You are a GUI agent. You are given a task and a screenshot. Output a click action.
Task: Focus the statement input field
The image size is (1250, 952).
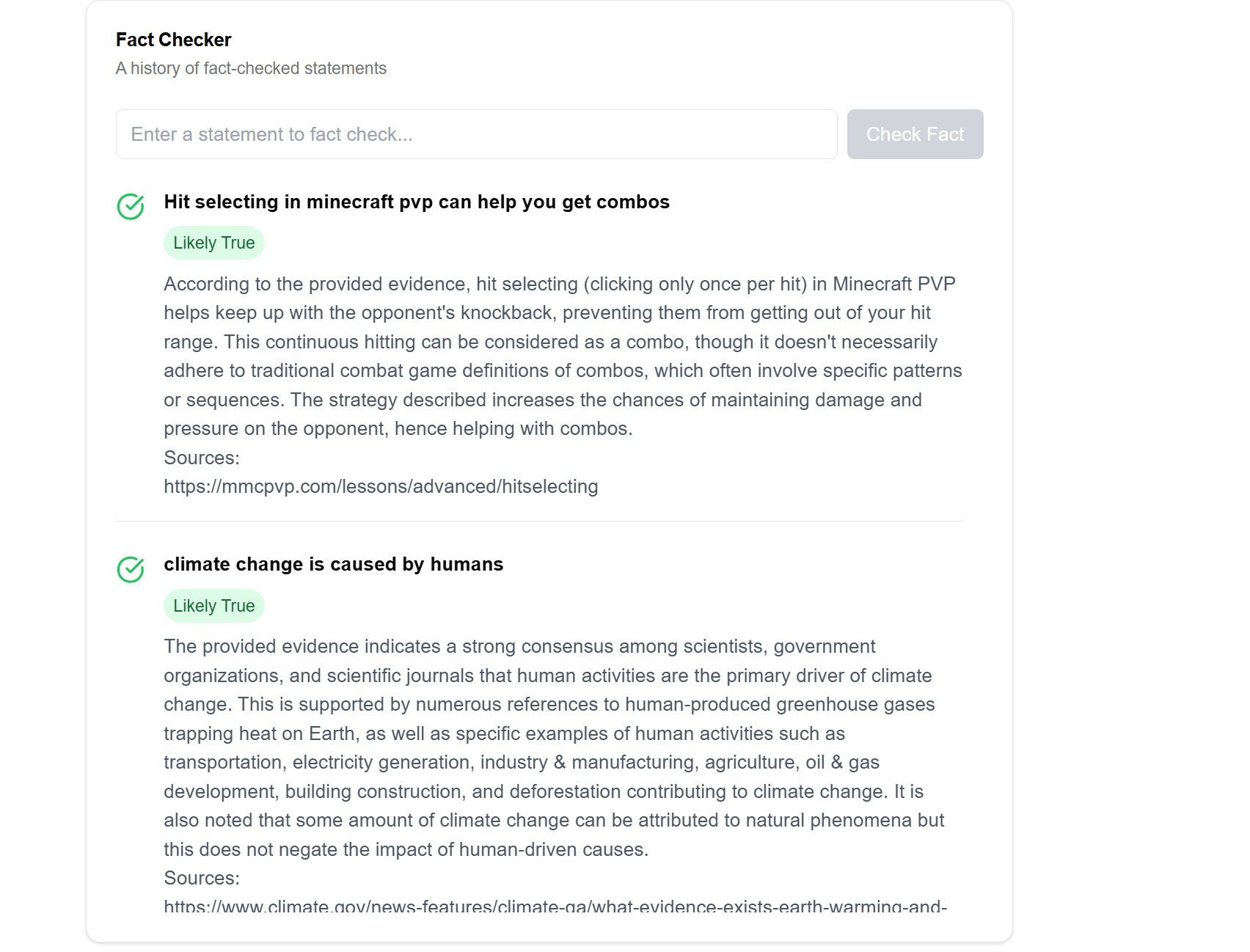[476, 134]
